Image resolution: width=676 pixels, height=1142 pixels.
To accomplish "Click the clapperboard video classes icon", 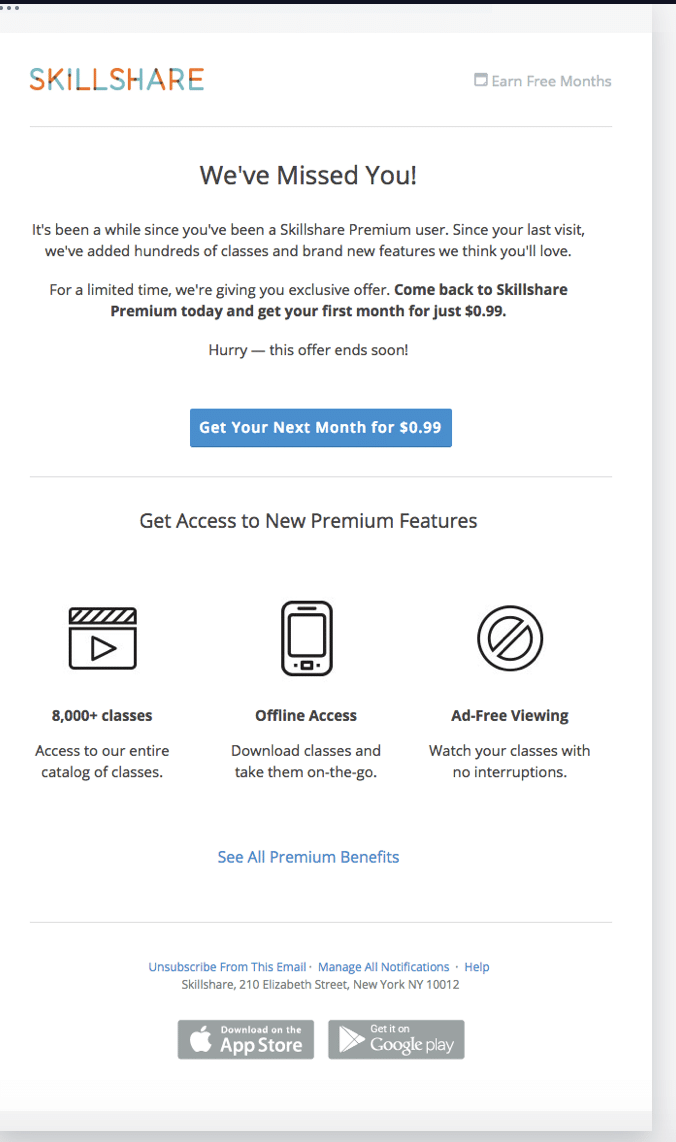I will tap(102, 638).
